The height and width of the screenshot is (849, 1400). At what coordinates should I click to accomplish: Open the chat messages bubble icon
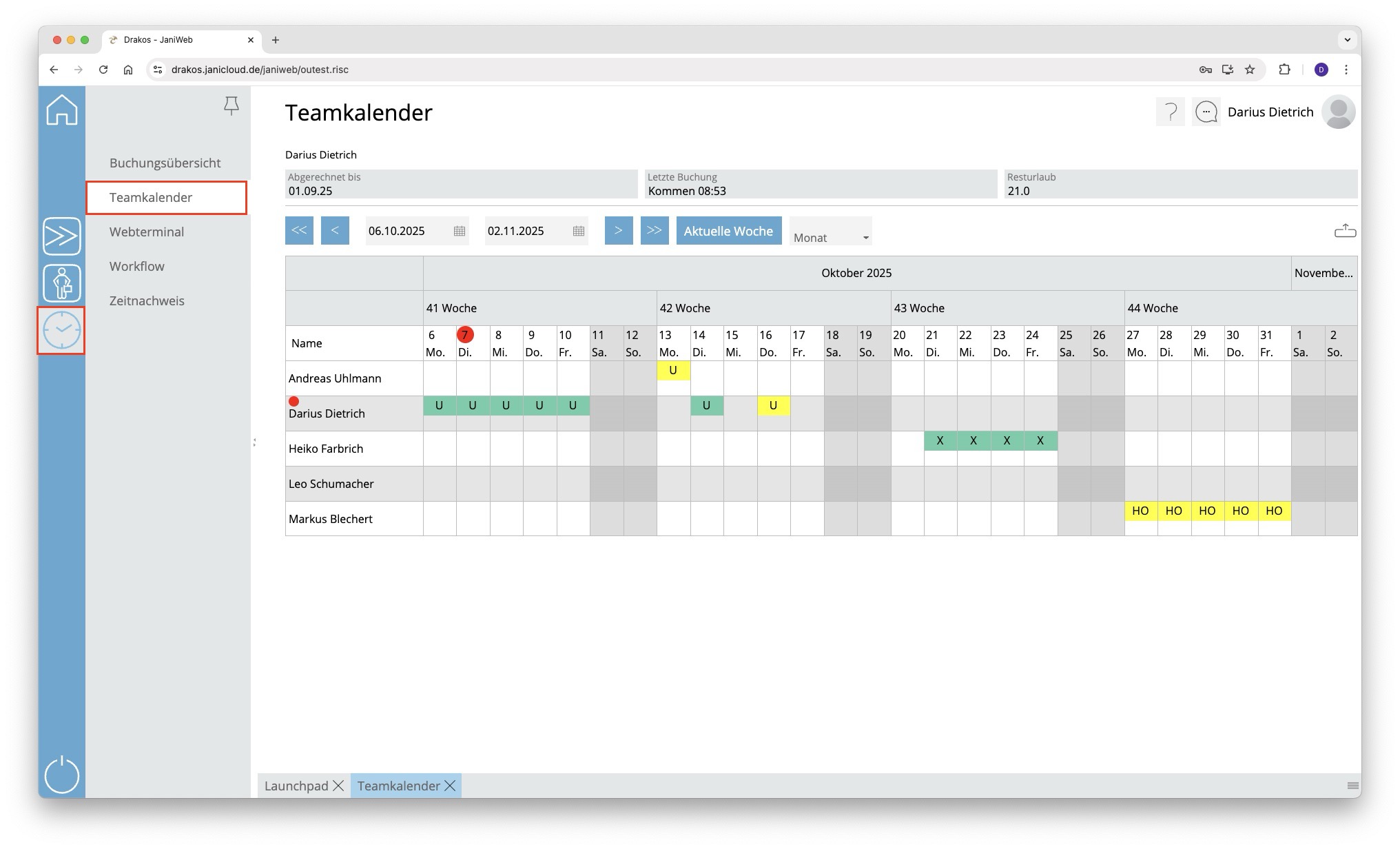tap(1206, 112)
